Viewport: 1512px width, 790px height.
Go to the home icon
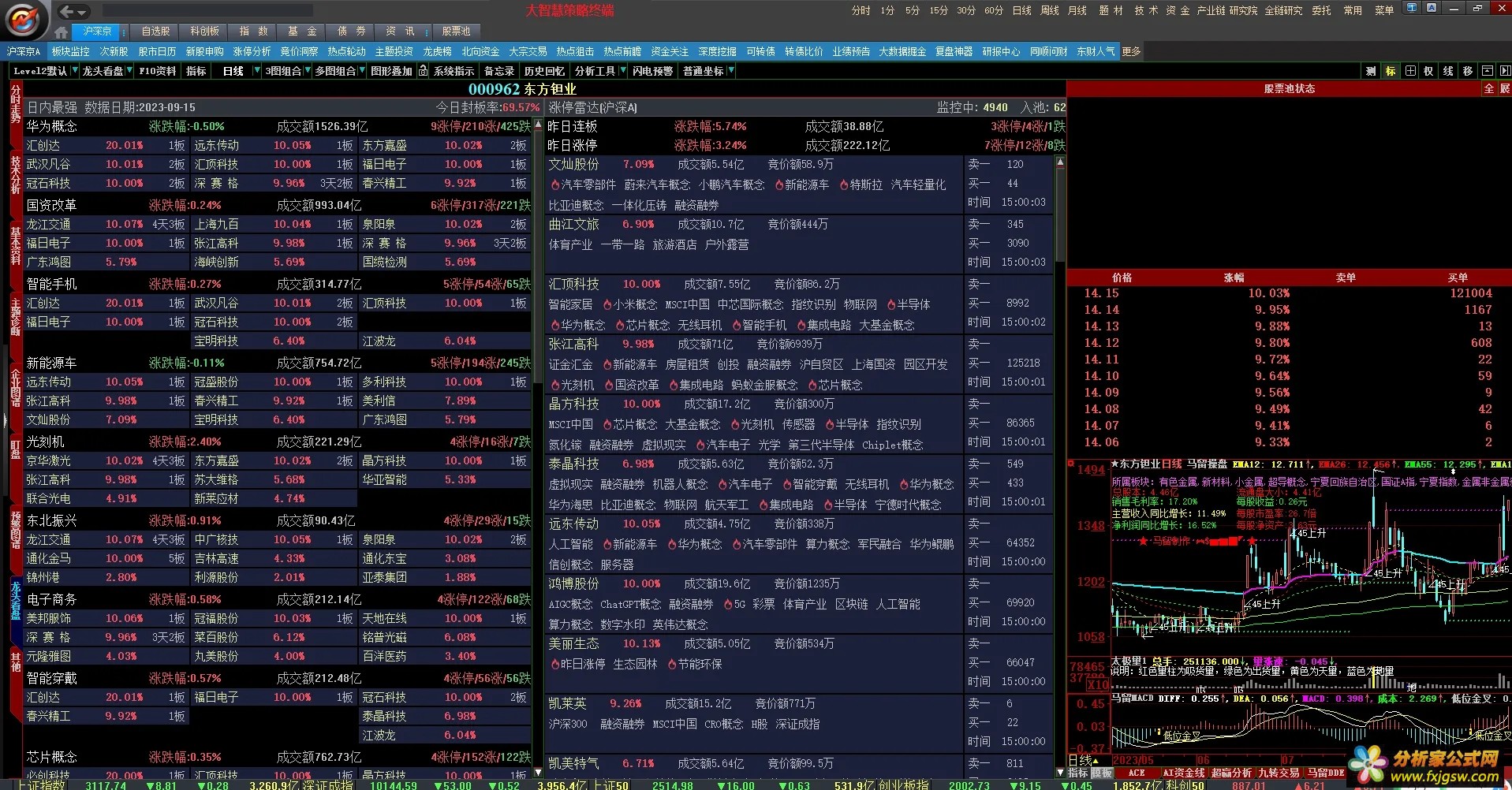click(62, 32)
